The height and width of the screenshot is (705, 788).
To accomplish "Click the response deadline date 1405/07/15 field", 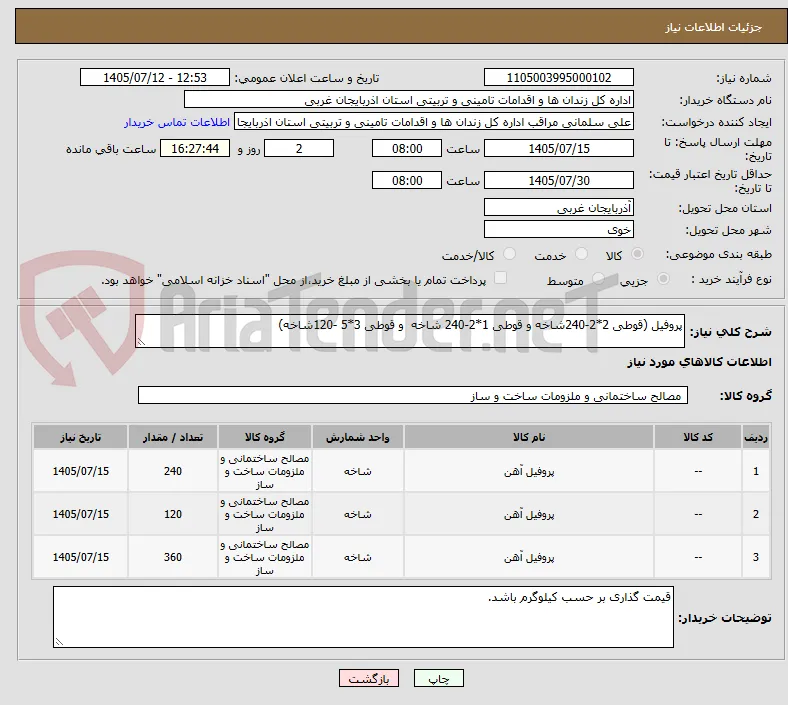I will coord(558,148).
